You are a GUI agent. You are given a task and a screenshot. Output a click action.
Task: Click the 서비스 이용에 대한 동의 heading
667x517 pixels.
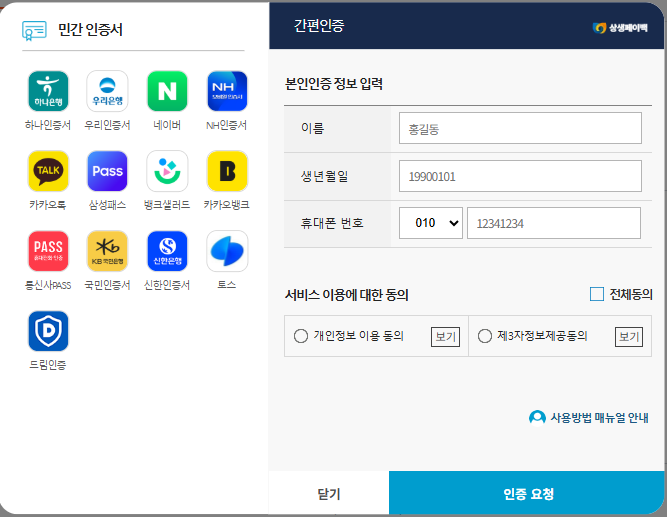pyautogui.click(x=346, y=294)
